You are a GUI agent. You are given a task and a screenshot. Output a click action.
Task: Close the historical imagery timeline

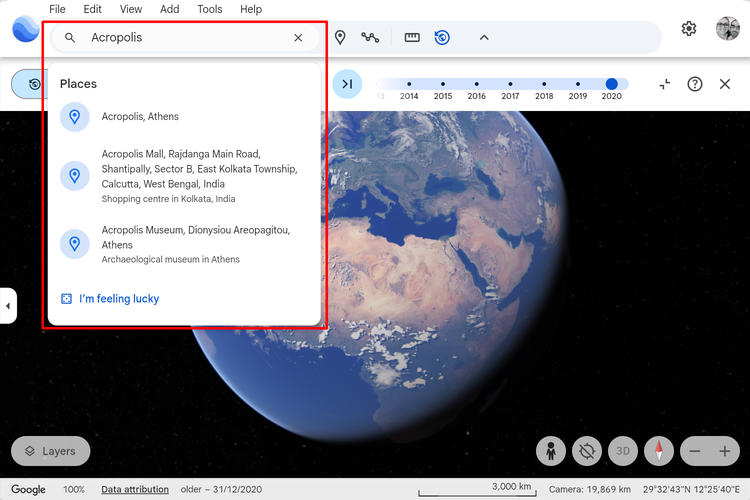point(725,84)
